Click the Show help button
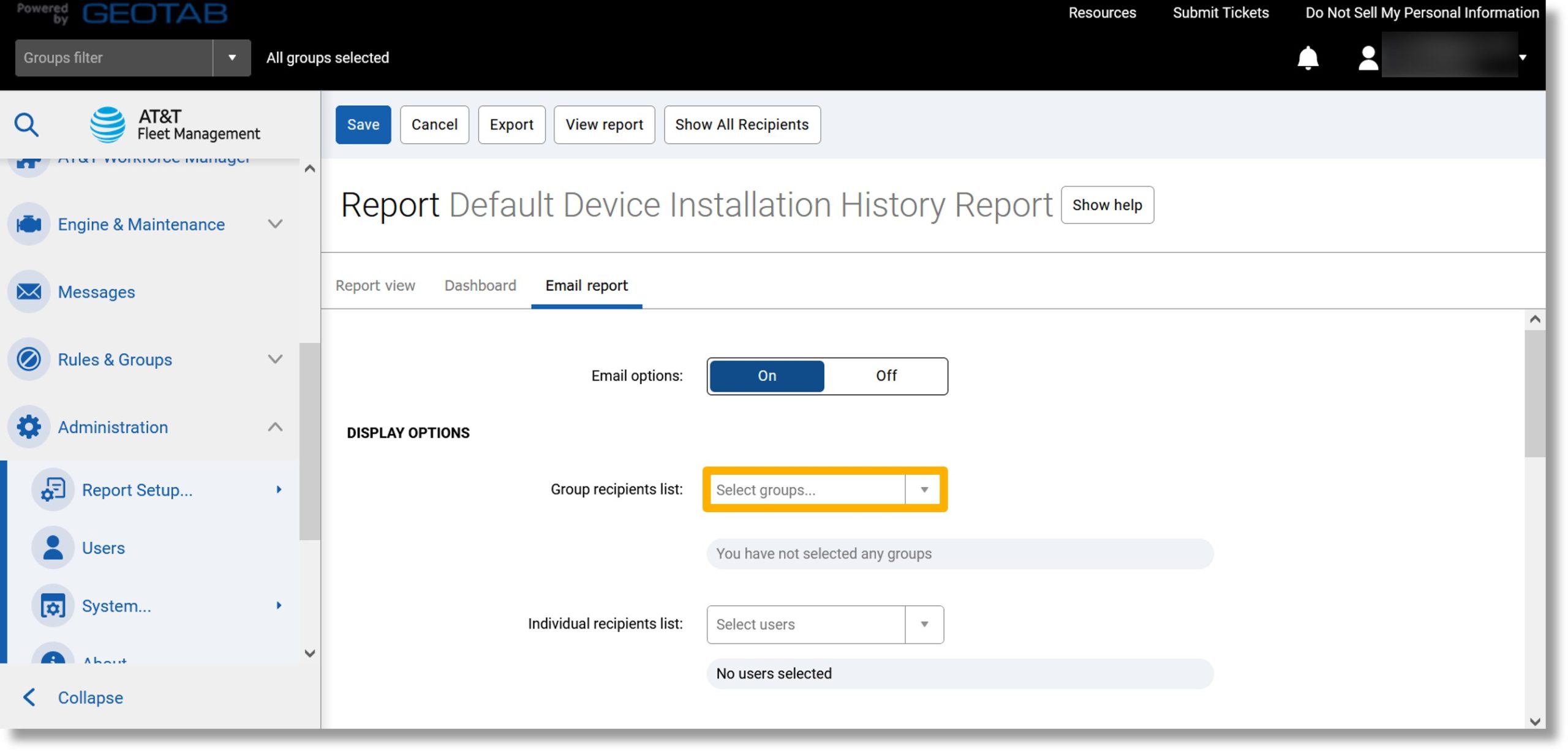The height and width of the screenshot is (751, 1568). 1107,205
